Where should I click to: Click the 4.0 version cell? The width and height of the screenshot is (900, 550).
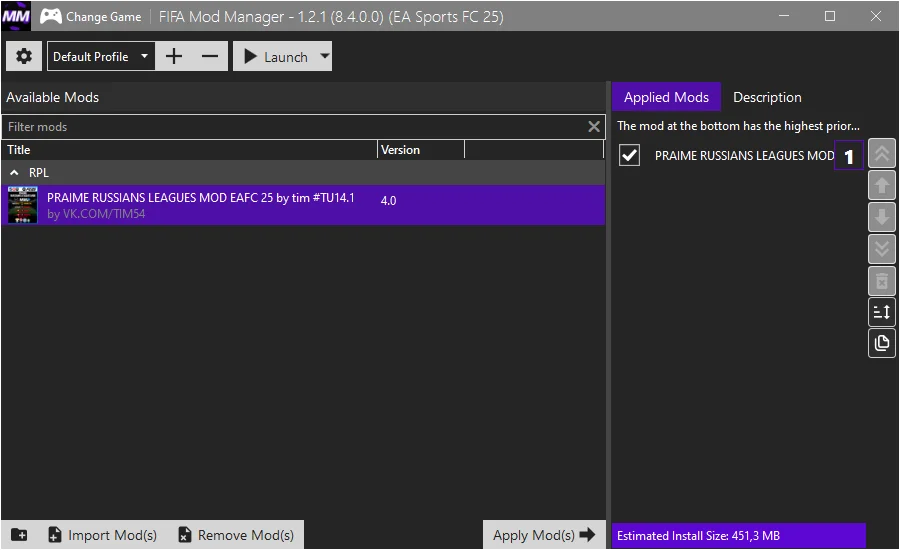tap(389, 201)
